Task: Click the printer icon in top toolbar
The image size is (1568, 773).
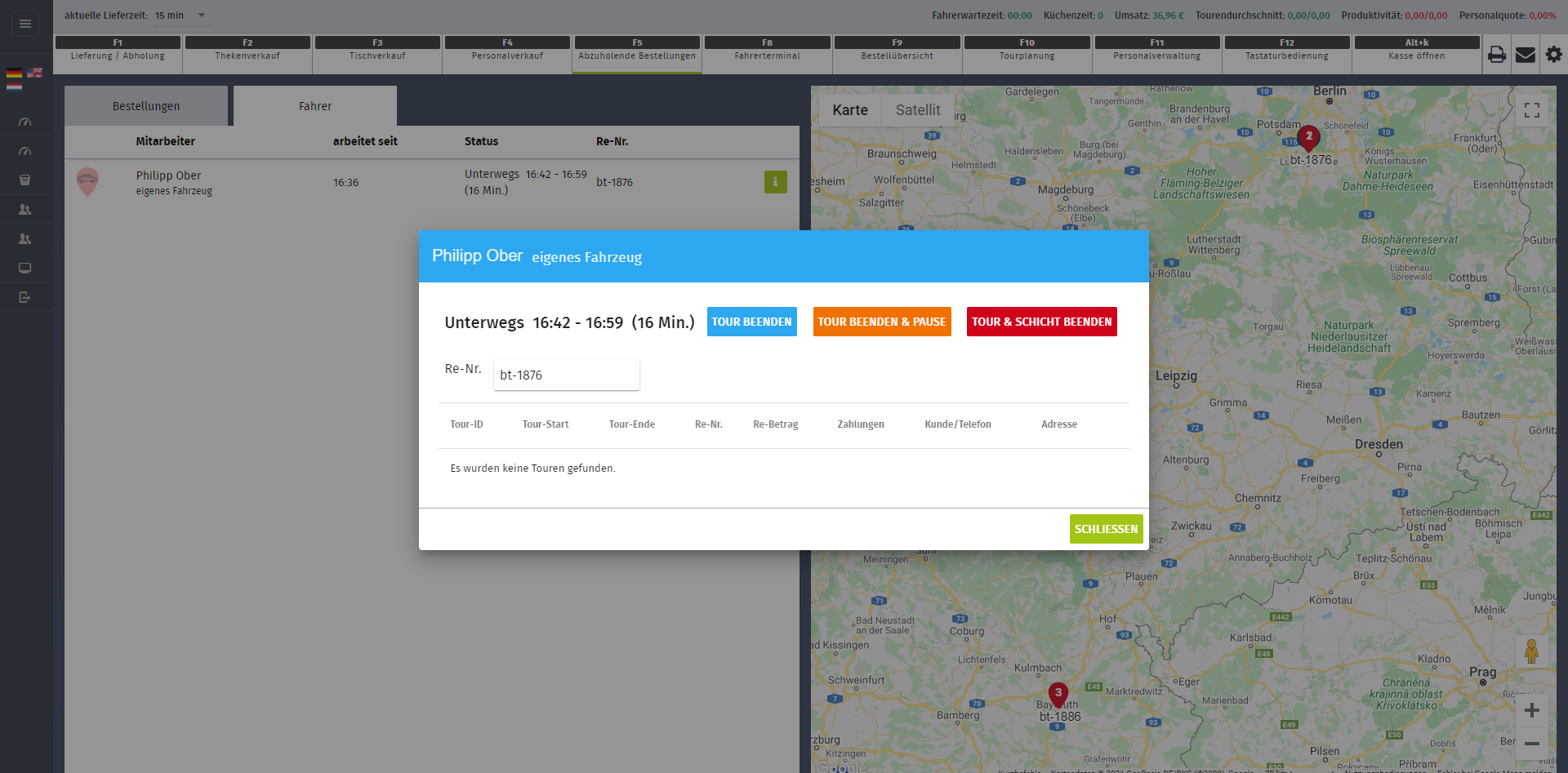Action: (1496, 55)
